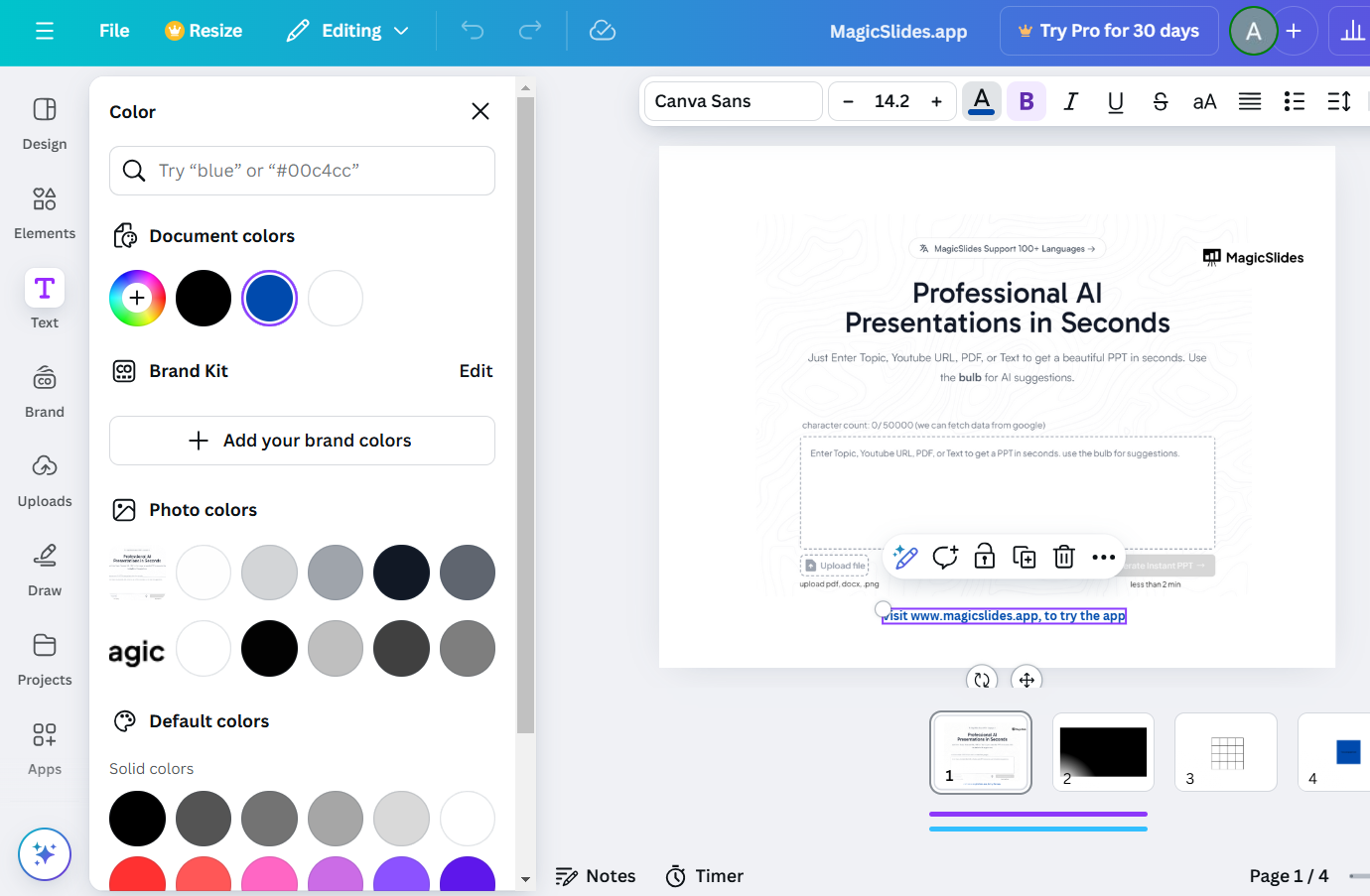Screen dimensions: 1370x896
Task: Open Magic Write pencil in floating toolbar
Action: [905, 558]
